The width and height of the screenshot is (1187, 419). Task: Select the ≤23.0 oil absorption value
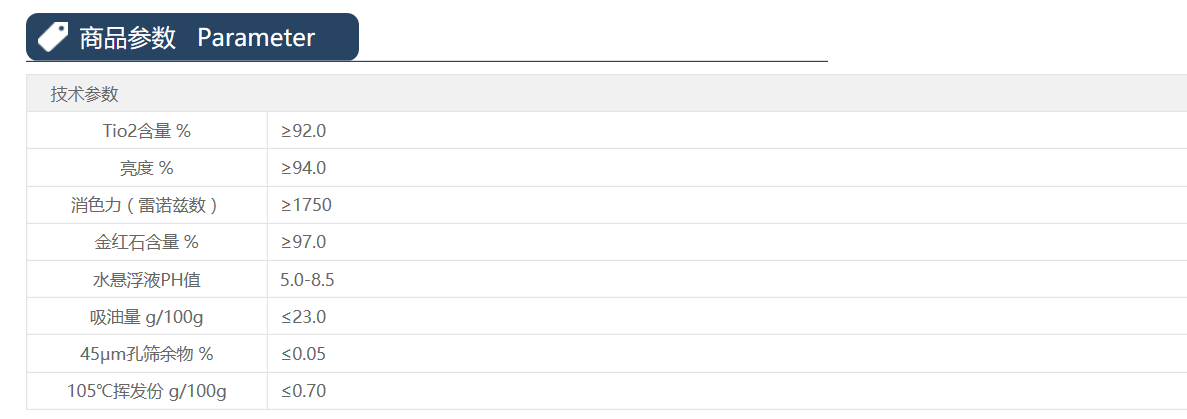point(303,317)
